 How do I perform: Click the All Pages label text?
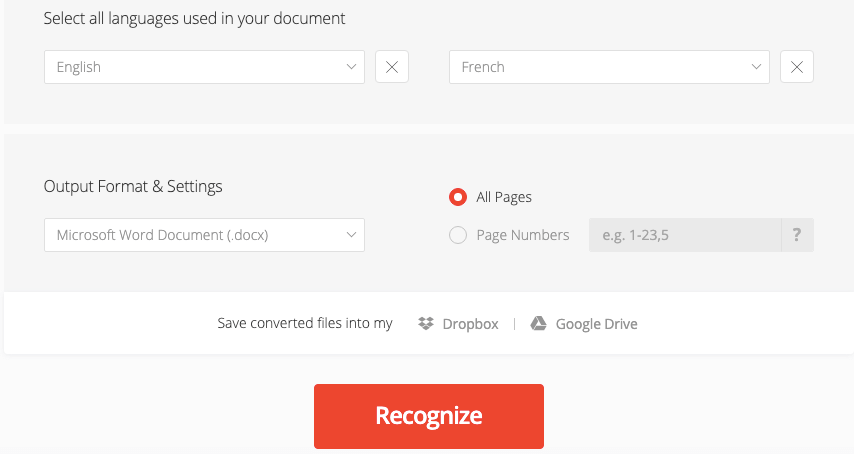504,197
